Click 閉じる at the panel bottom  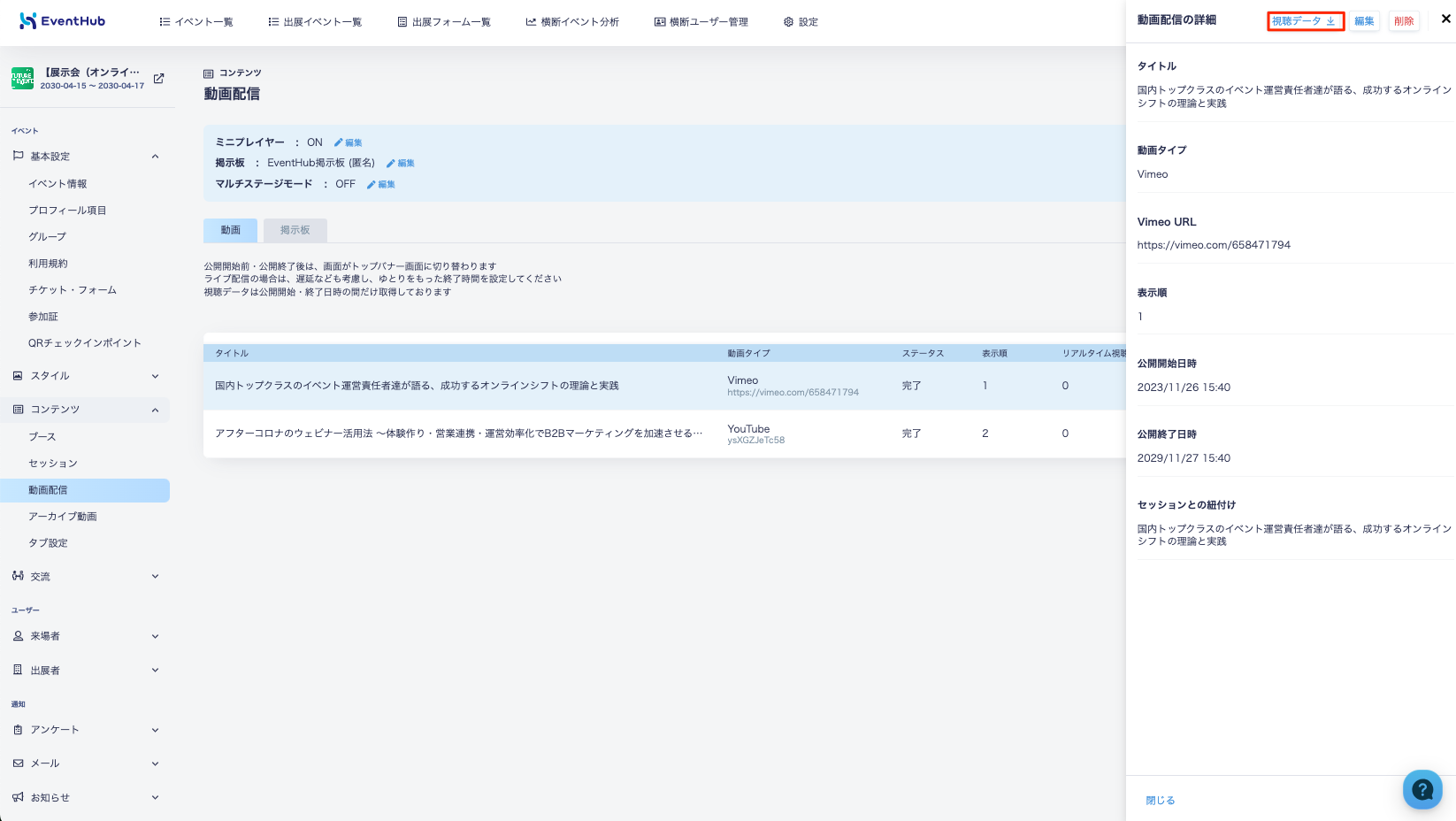point(1161,801)
